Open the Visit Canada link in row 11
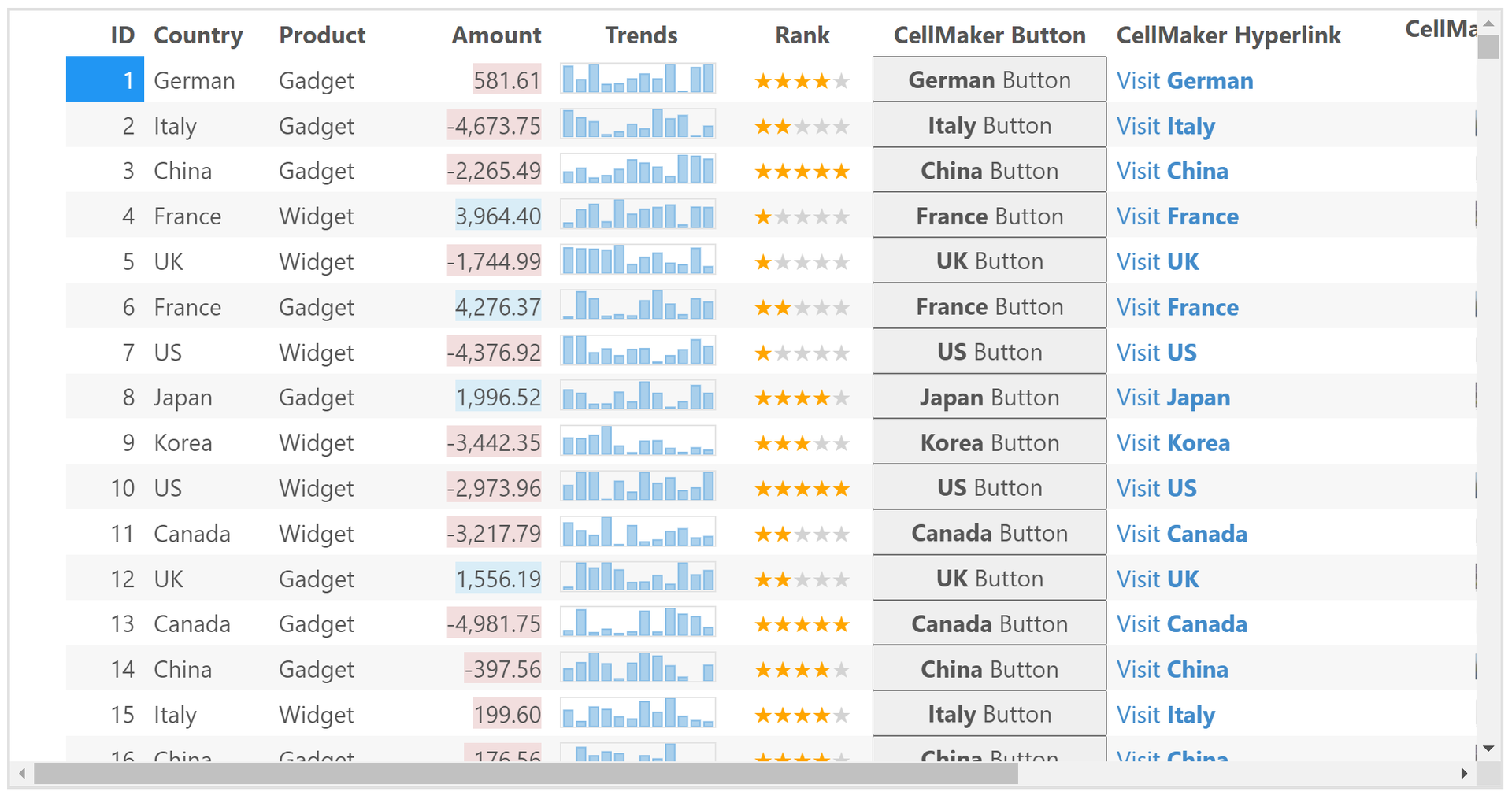 pyautogui.click(x=1180, y=533)
